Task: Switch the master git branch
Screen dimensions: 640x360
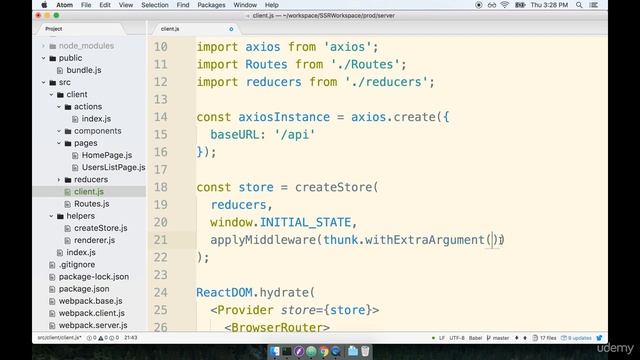Action: click(x=498, y=338)
